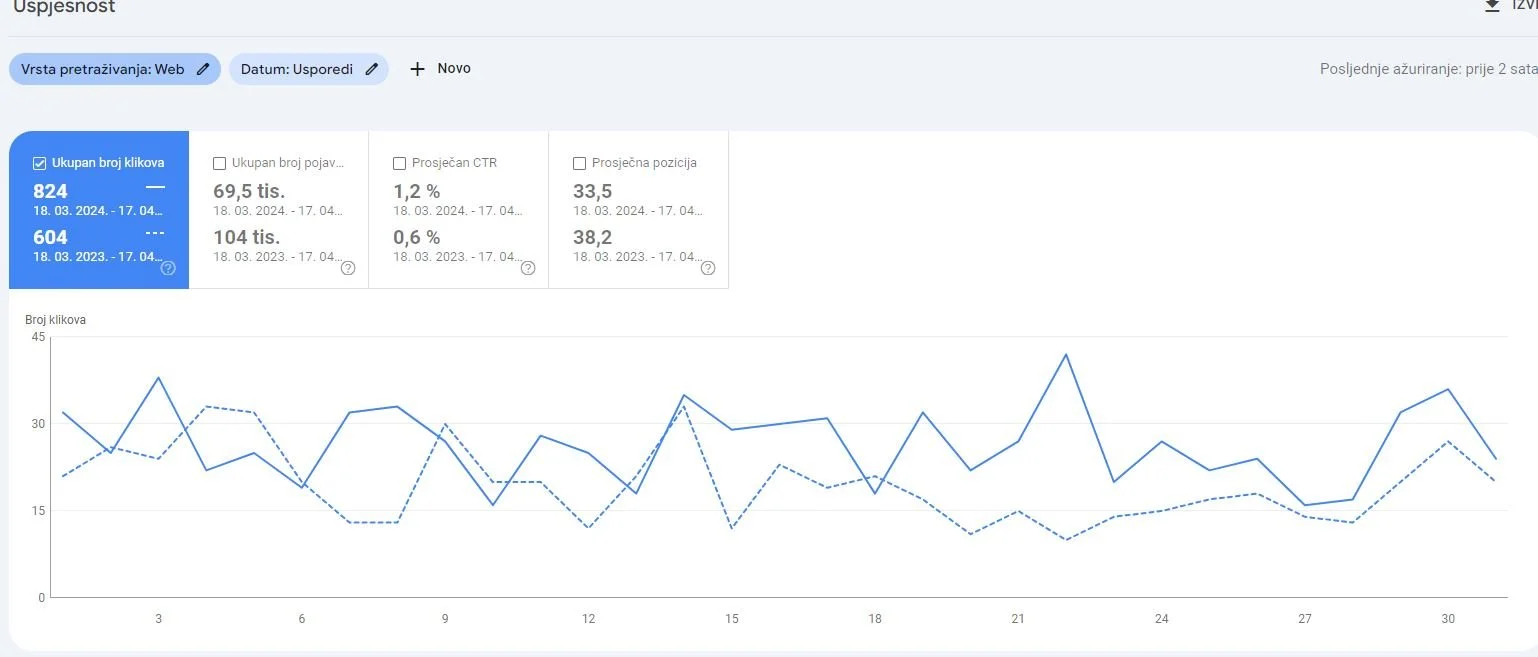Select the 604 clicks value

(x=50, y=237)
